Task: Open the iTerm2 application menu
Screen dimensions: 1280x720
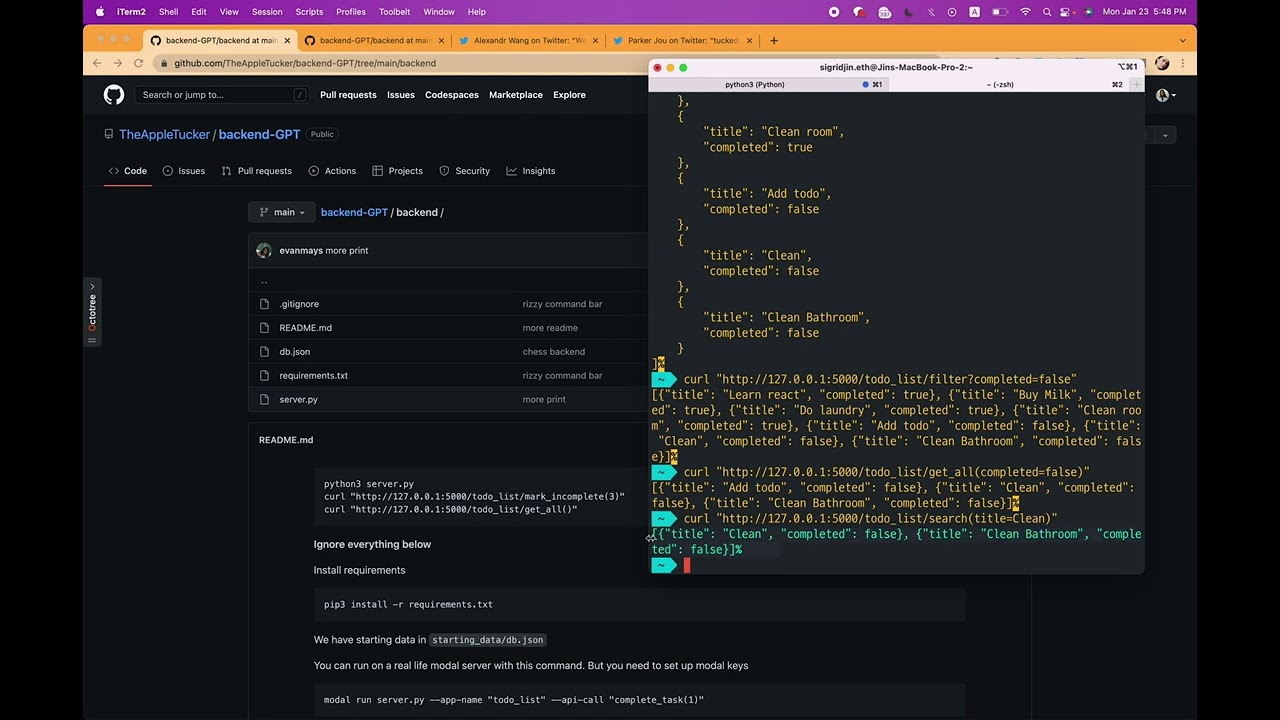Action: (x=131, y=12)
